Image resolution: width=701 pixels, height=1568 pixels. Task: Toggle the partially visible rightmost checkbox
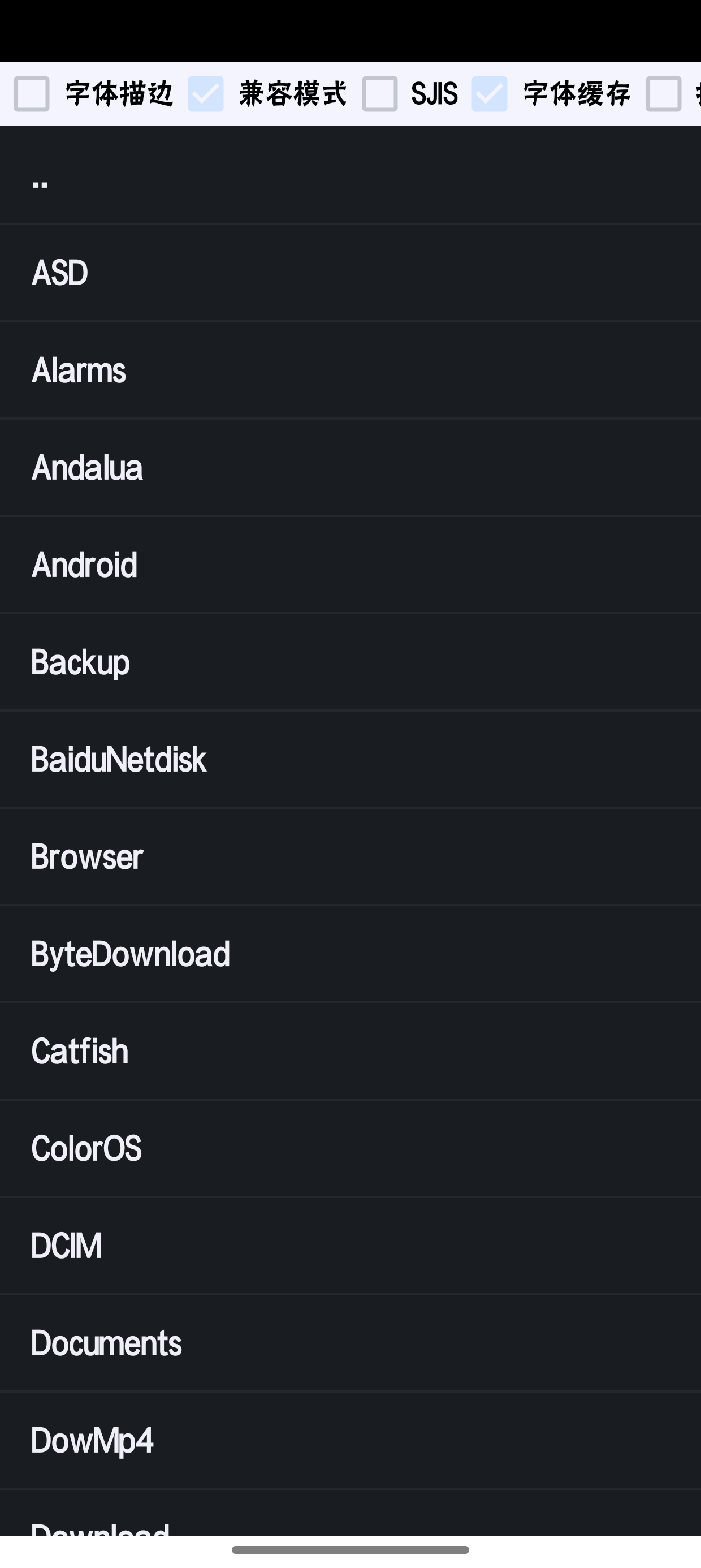pos(664,94)
